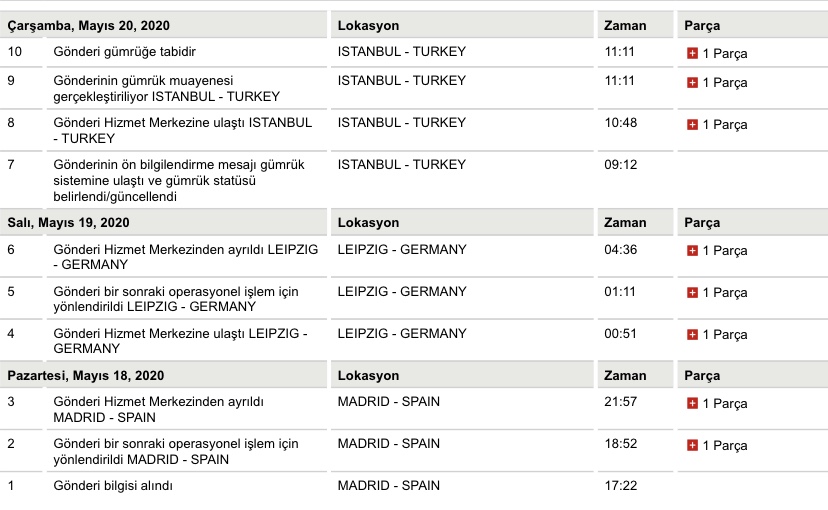Click the 'Pazartesi, Mayıs 18, 2020' date header
Screen dimensions: 828x510
(86, 375)
